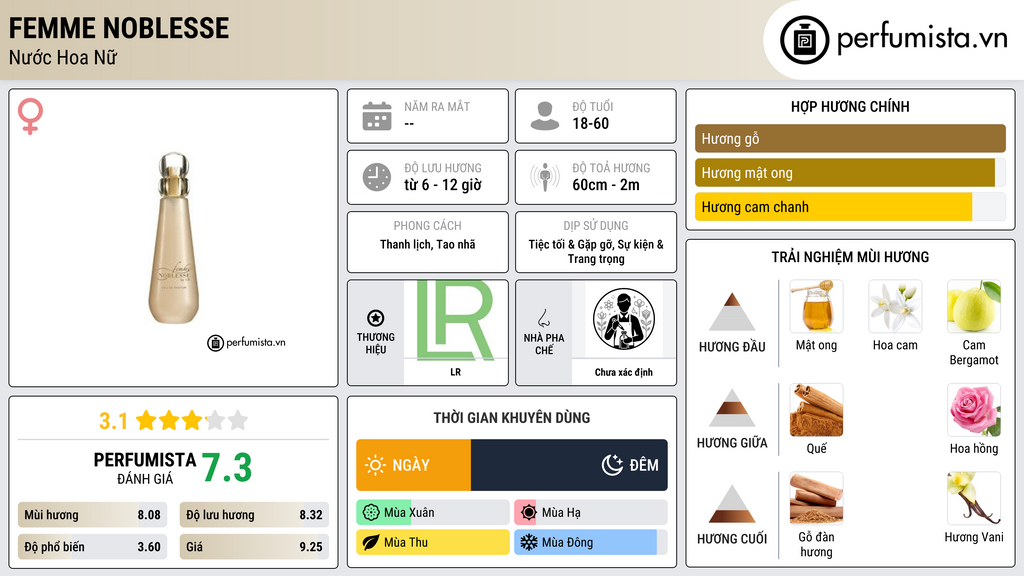The height and width of the screenshot is (576, 1024).
Task: Click the PERFUMISTA ĐÁNH GIÁ label
Action: coord(144,468)
